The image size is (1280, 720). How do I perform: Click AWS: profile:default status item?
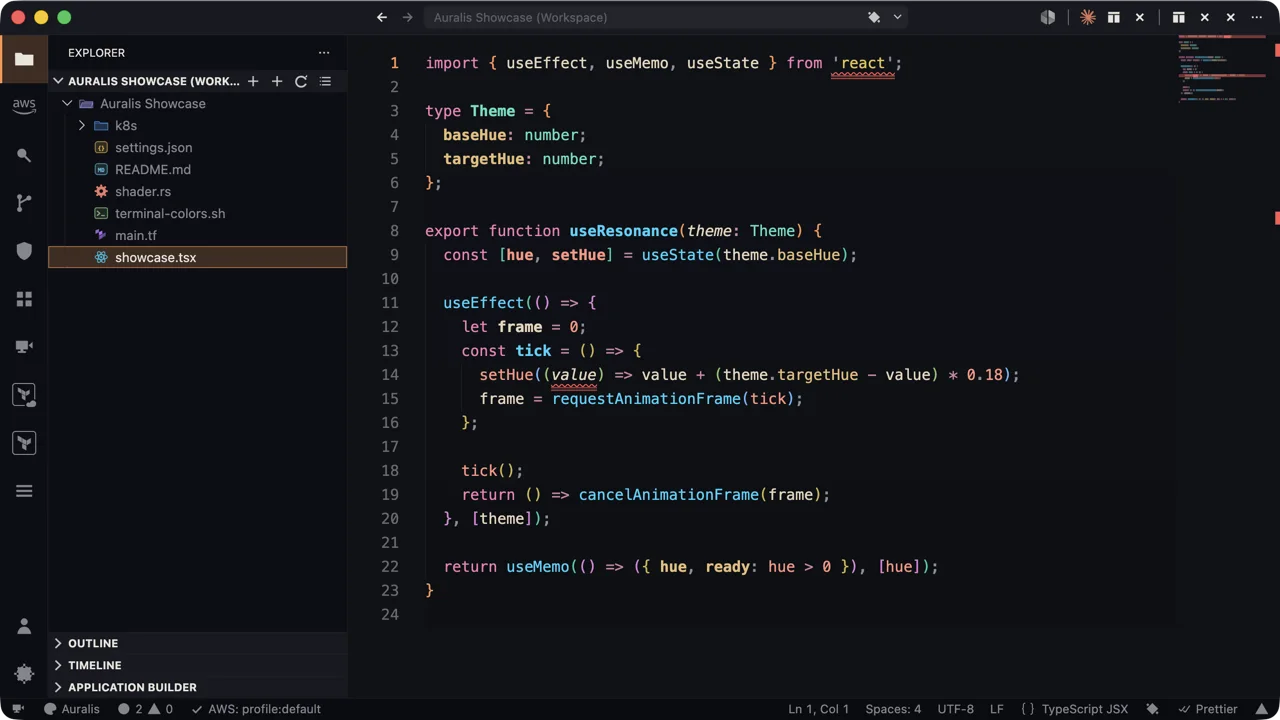pos(256,709)
